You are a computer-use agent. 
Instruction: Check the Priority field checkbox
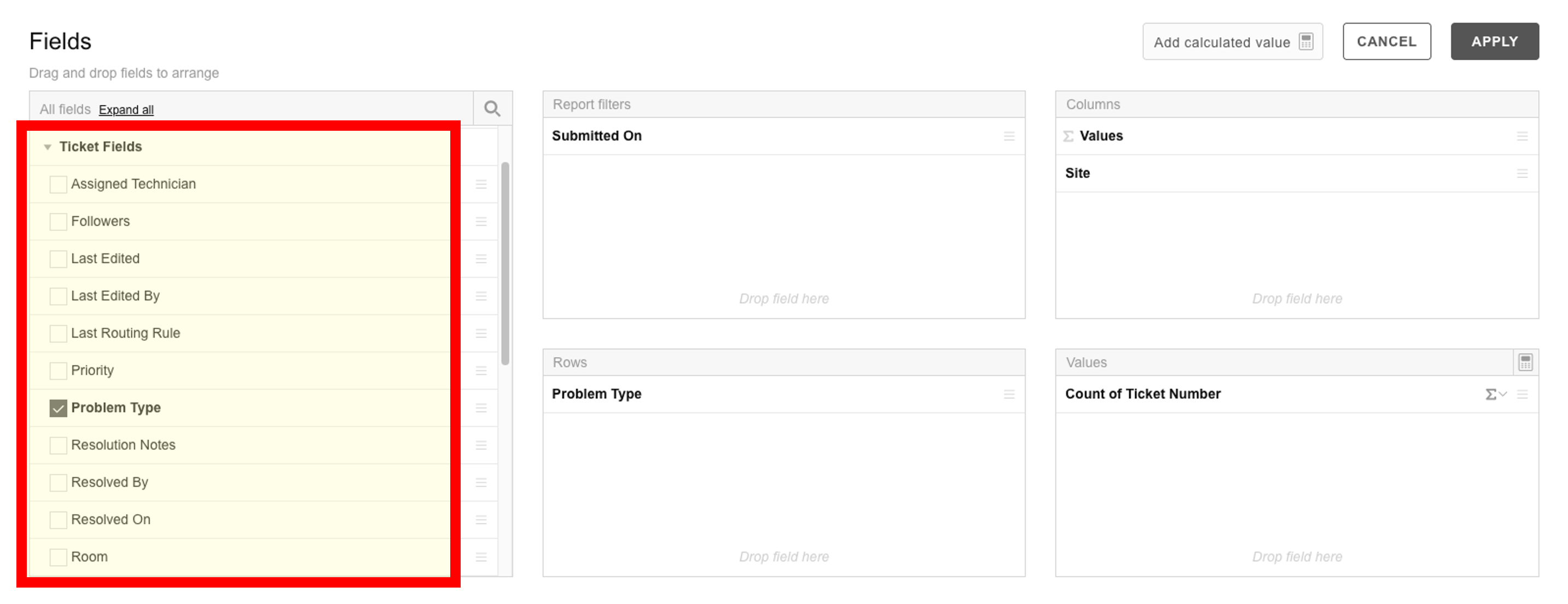[x=59, y=371]
